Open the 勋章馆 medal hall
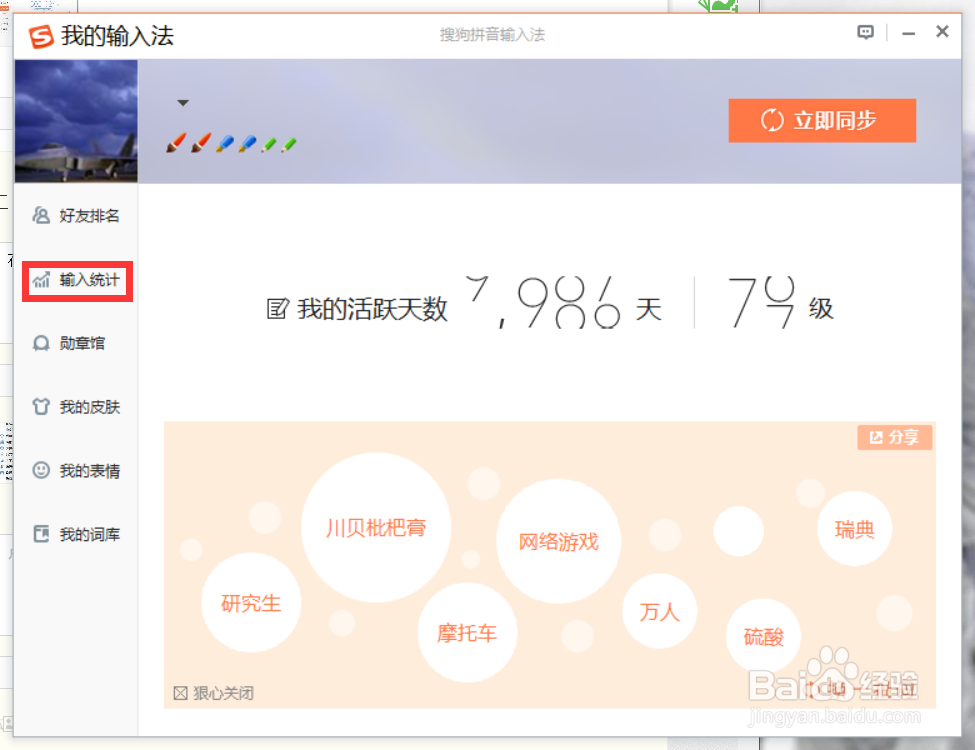The image size is (975, 750). tap(74, 343)
